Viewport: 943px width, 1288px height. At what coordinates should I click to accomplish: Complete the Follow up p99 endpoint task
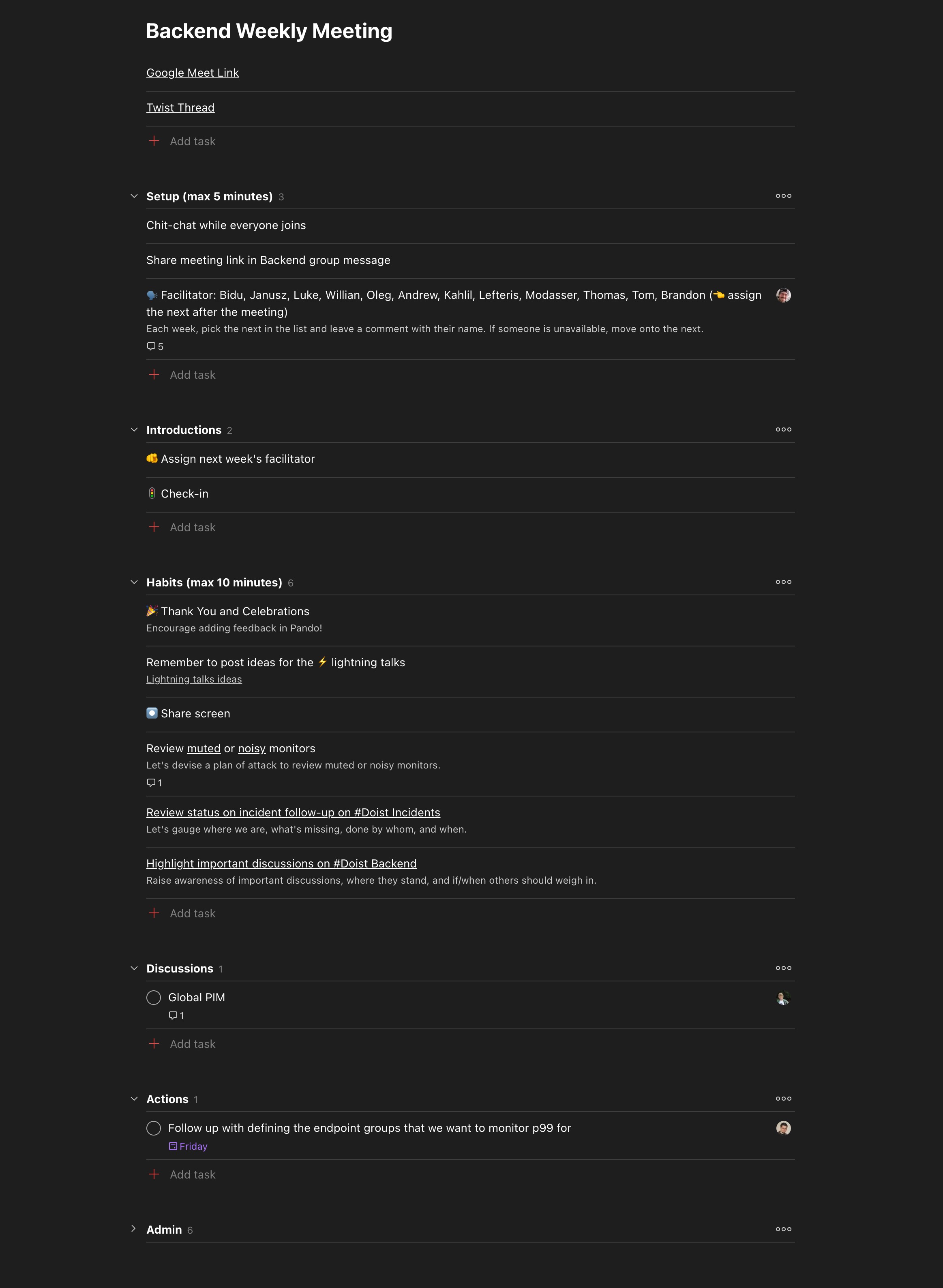[154, 1128]
